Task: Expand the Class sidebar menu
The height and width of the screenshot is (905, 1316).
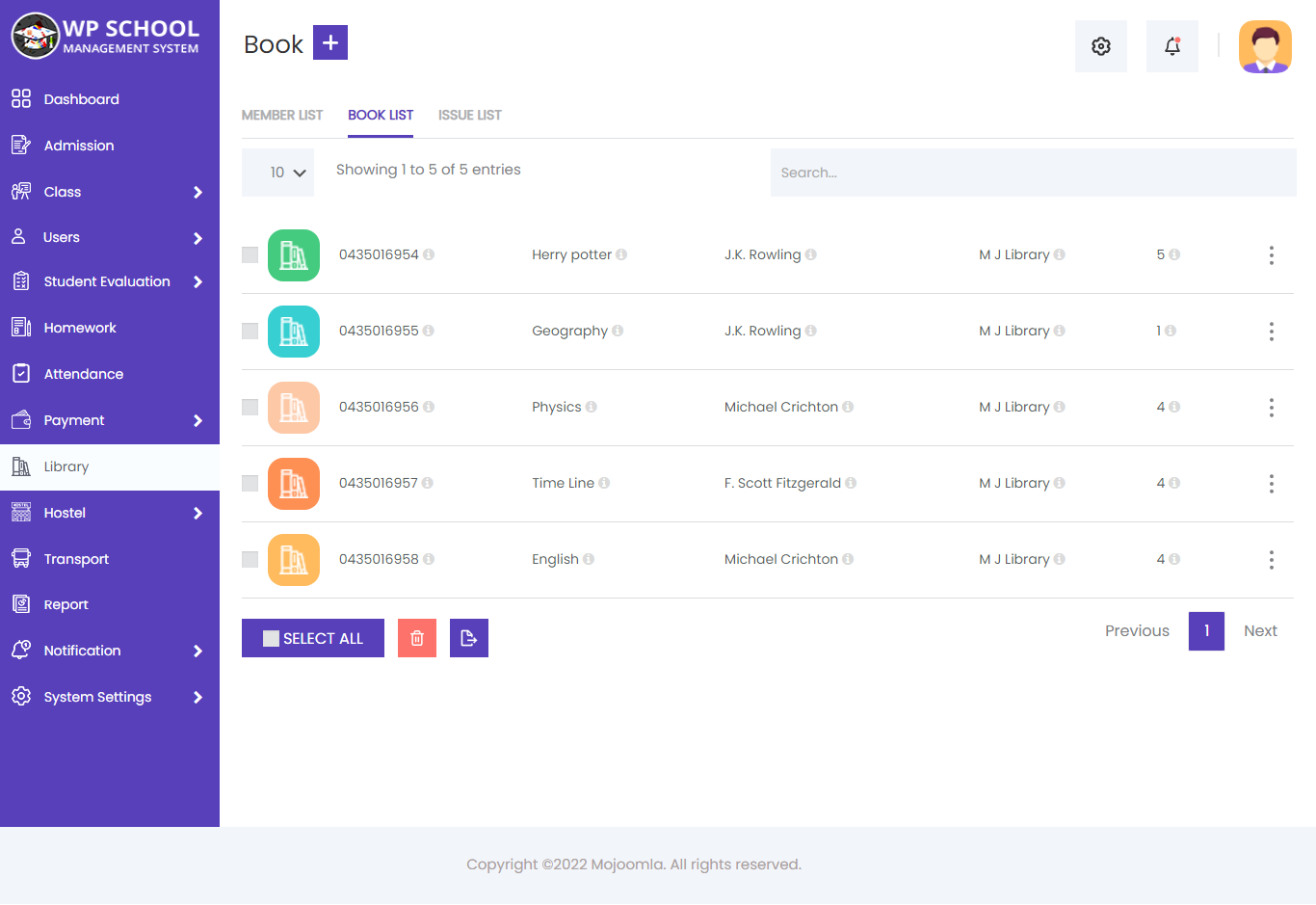Action: (197, 192)
